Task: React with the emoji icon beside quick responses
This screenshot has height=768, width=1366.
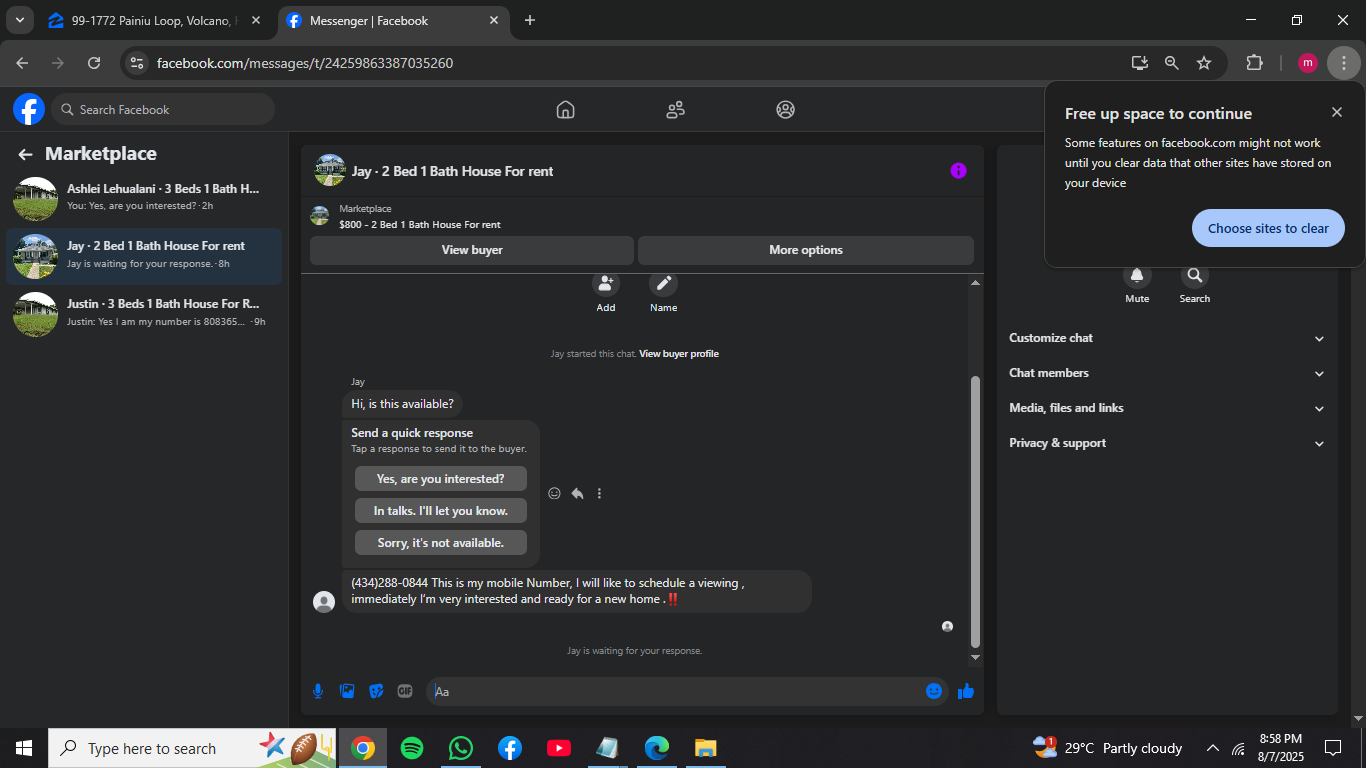Action: 555,493
